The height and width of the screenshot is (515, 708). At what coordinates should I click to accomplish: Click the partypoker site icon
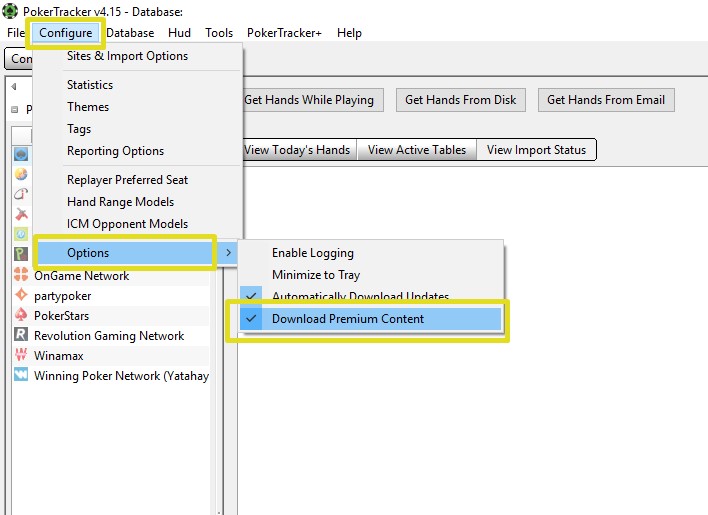click(21, 295)
